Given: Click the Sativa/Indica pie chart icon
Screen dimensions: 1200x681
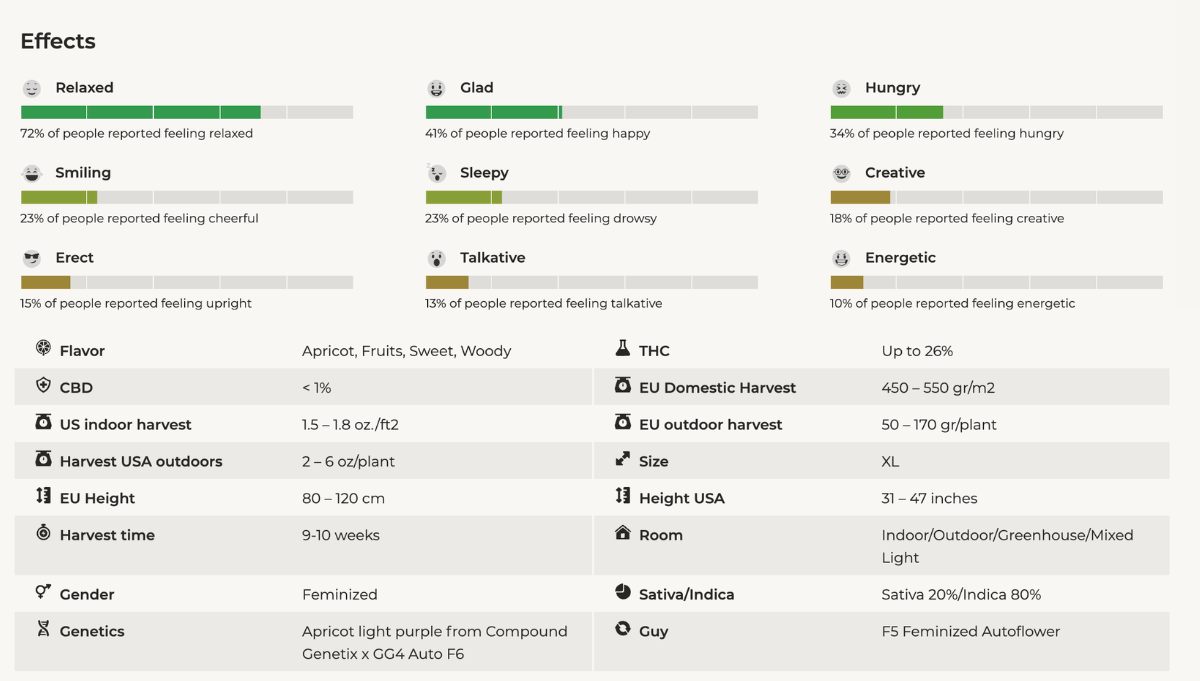Looking at the screenshot, I should coord(622,593).
